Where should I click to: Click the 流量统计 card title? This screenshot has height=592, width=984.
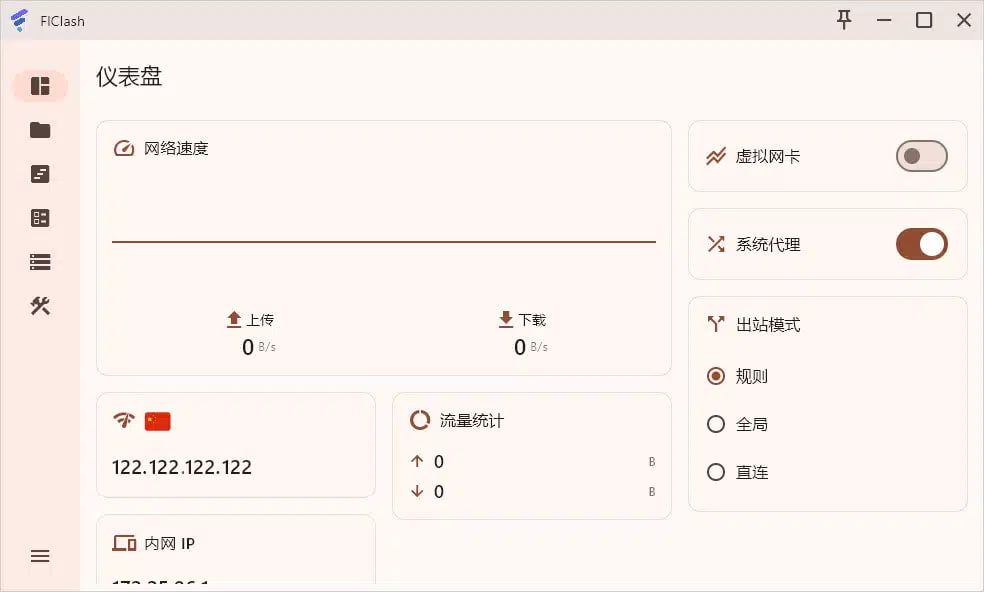(x=472, y=421)
